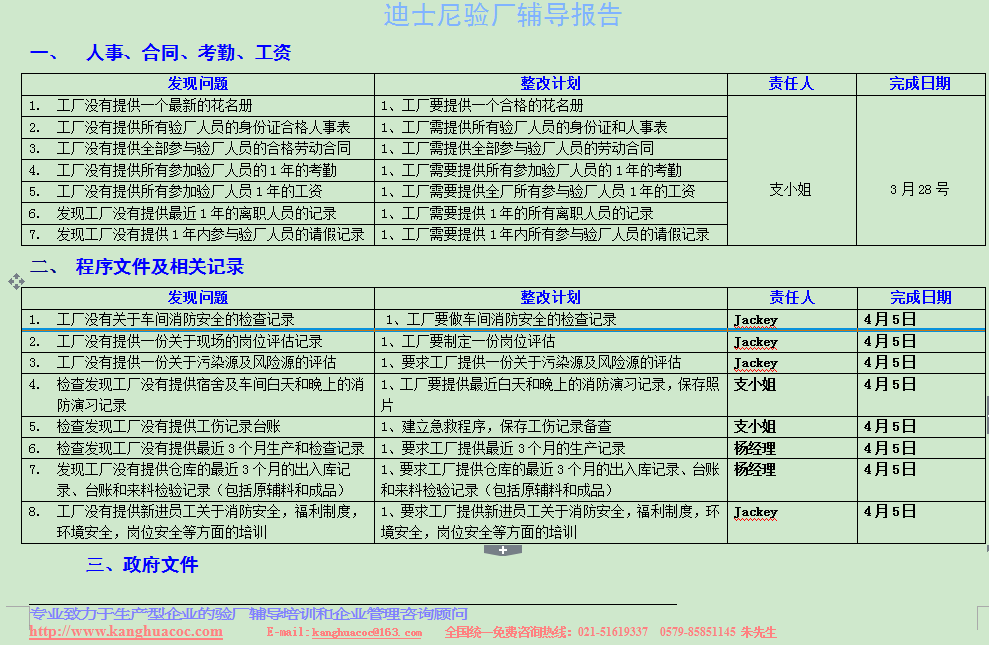Image resolution: width=989 pixels, height=645 pixels.
Task: Click Jackey in the 岗位评估 row
Action: [x=756, y=342]
